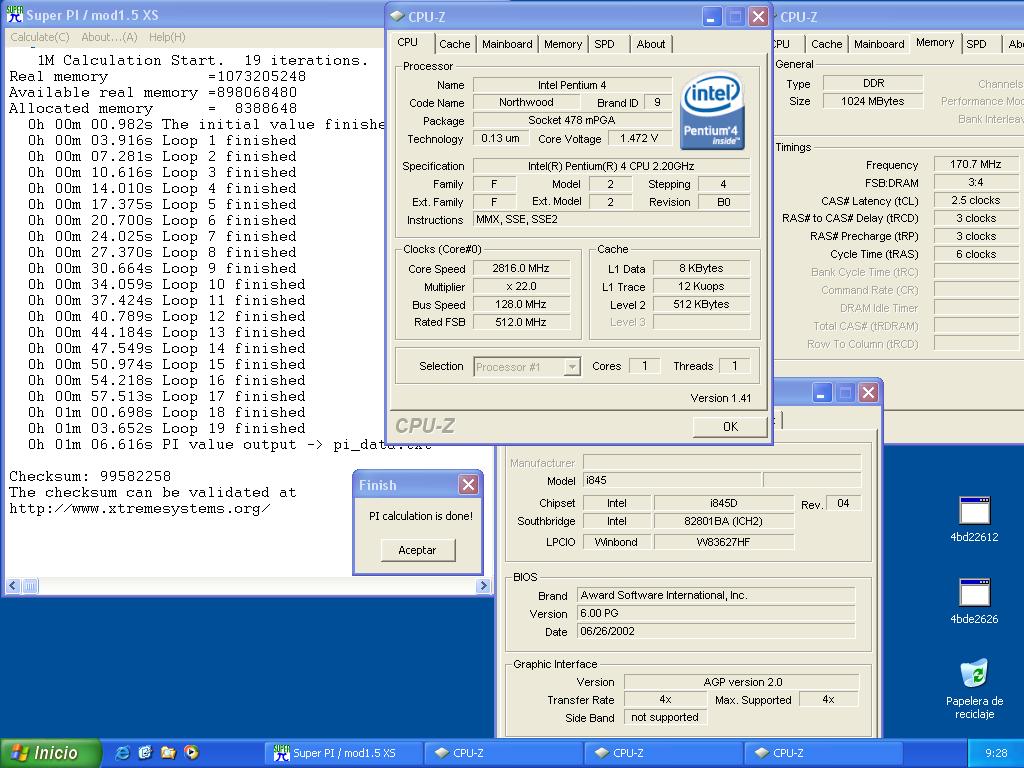The image size is (1024, 768).
Task: Click the Bus Speed value 128.0 MHz
Action: coord(521,304)
